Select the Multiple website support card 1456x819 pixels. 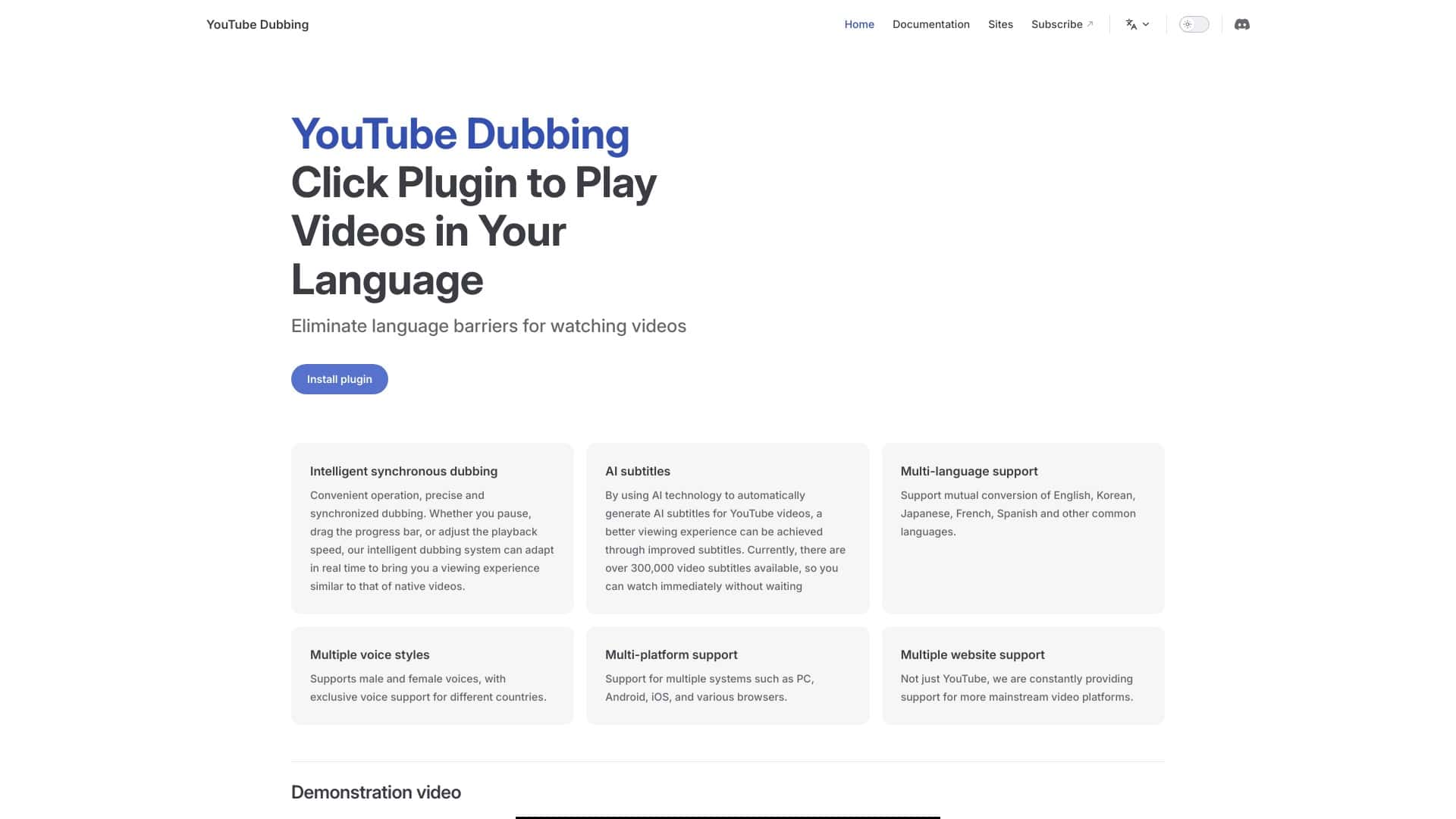tap(1023, 674)
